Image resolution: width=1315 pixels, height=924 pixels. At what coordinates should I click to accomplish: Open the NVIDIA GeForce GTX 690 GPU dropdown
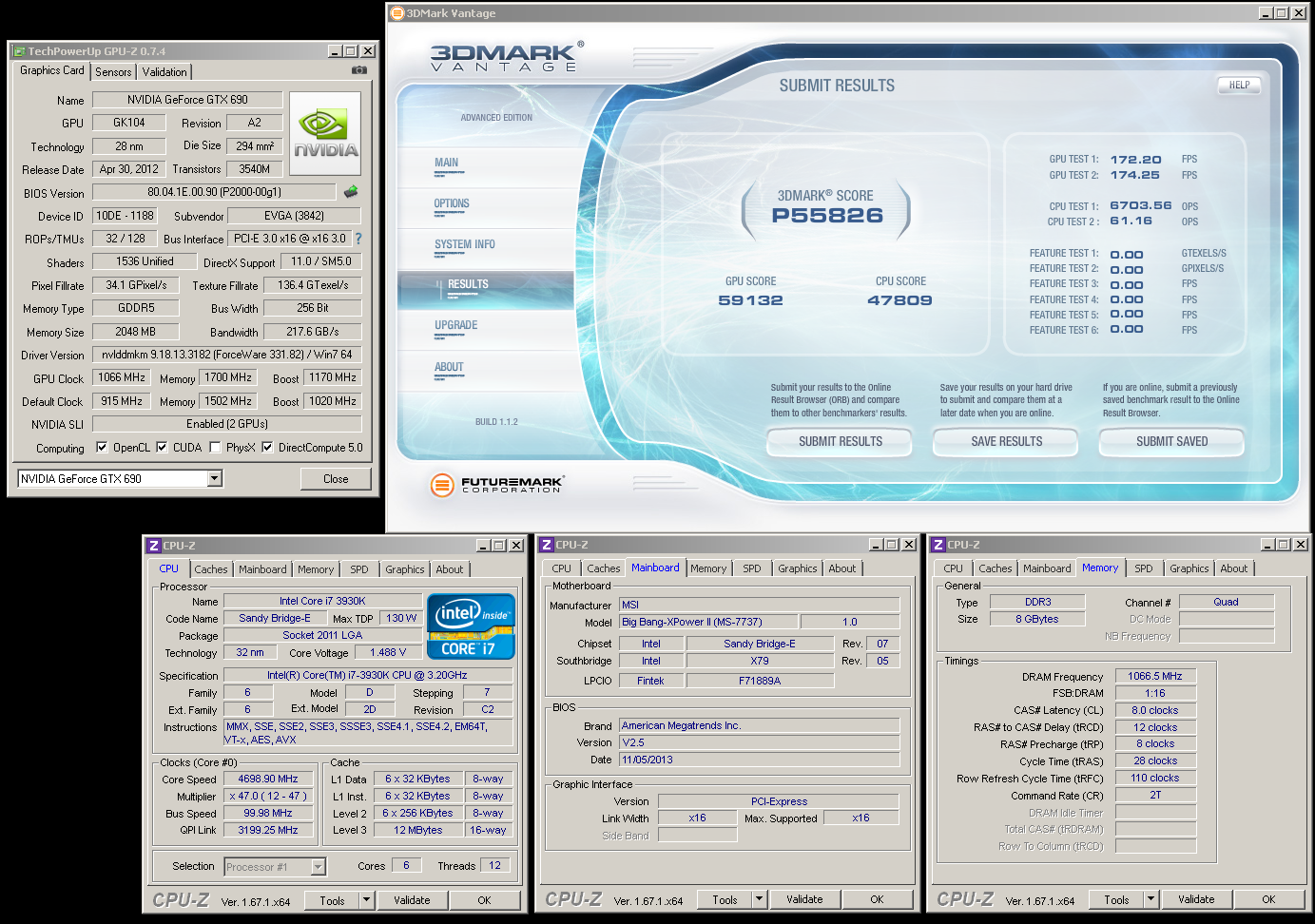[x=215, y=478]
